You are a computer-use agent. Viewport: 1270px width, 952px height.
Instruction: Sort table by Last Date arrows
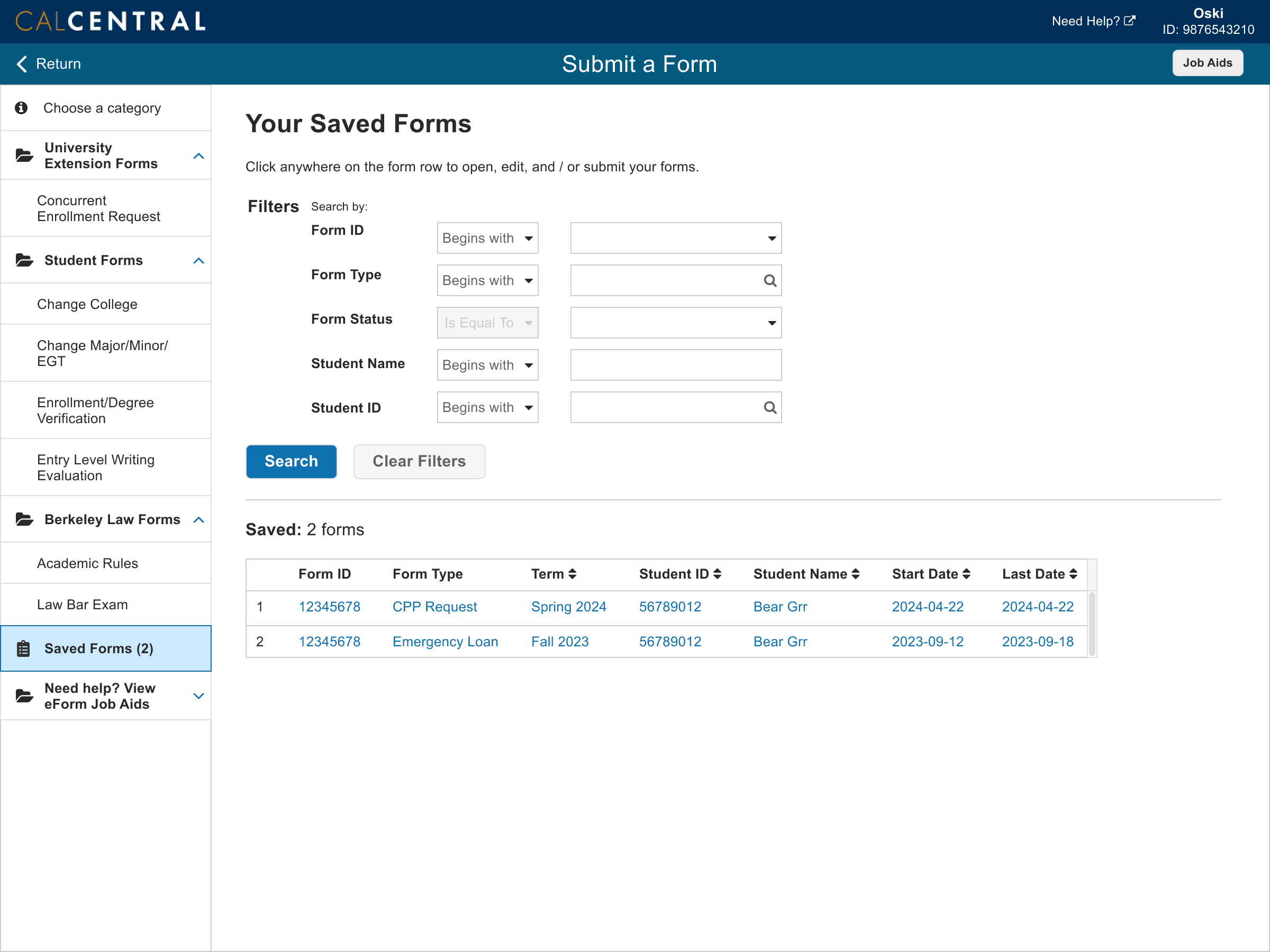1073,574
